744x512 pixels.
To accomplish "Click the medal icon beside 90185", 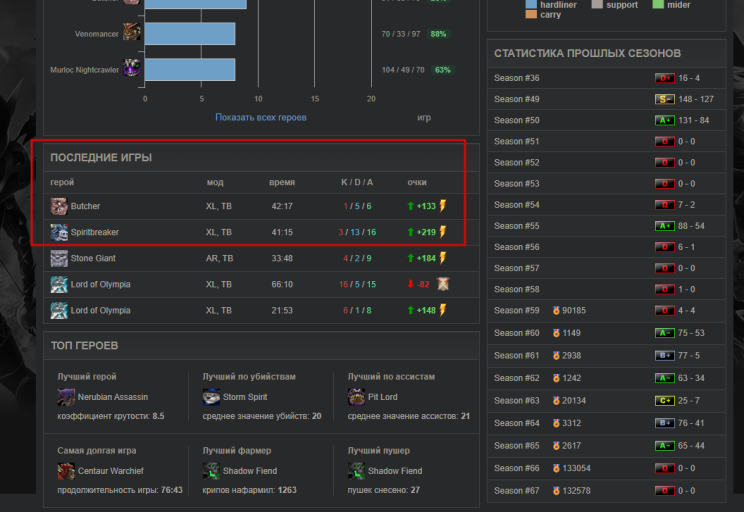I will tap(556, 310).
